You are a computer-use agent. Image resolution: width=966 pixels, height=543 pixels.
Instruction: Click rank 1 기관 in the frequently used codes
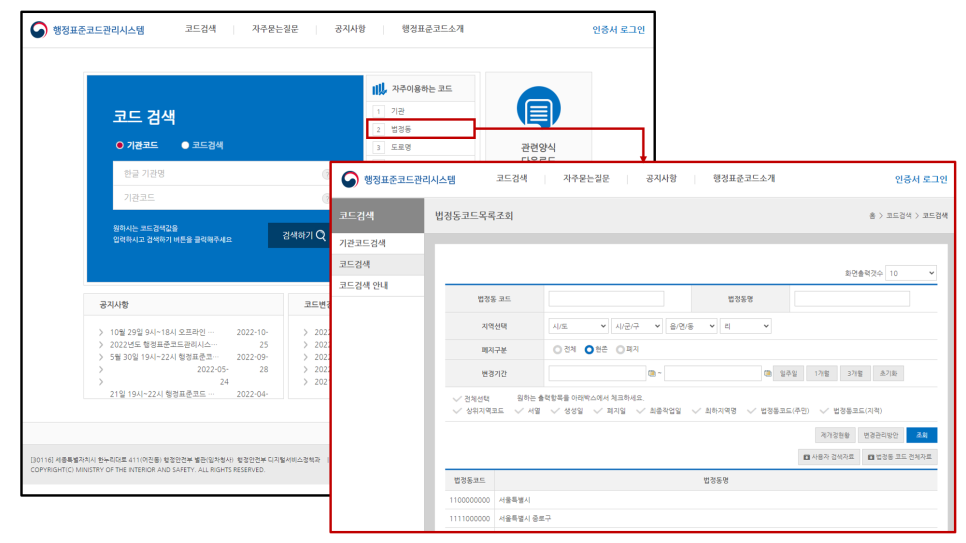click(421, 111)
